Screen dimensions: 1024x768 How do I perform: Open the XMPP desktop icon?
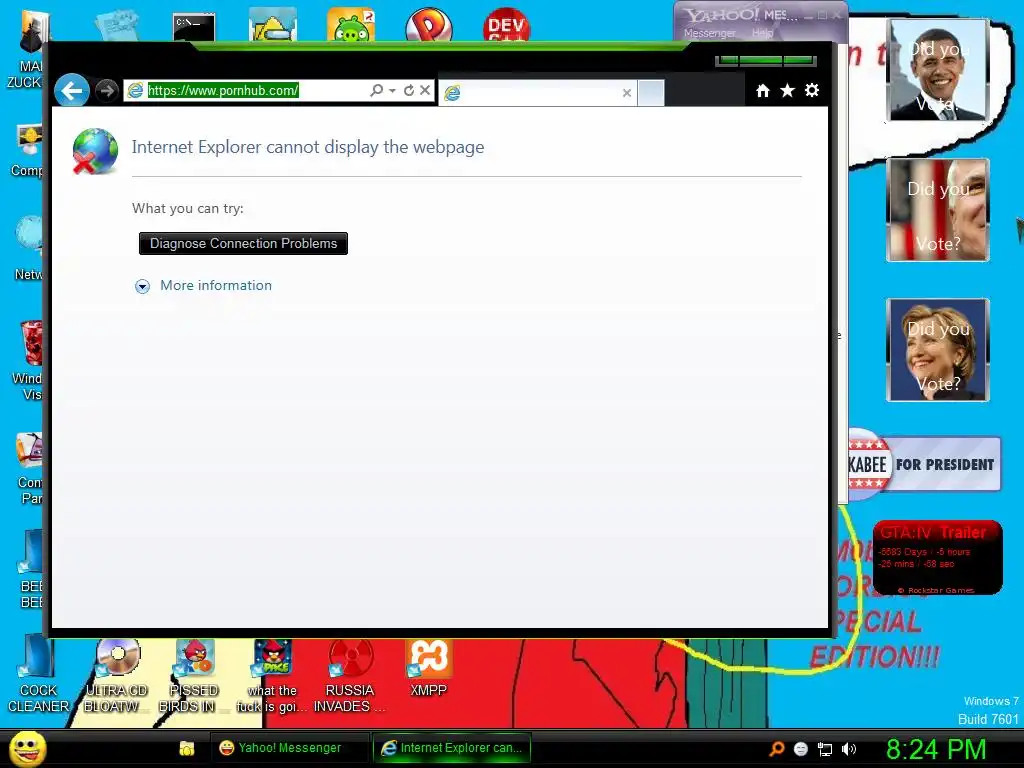point(428,667)
